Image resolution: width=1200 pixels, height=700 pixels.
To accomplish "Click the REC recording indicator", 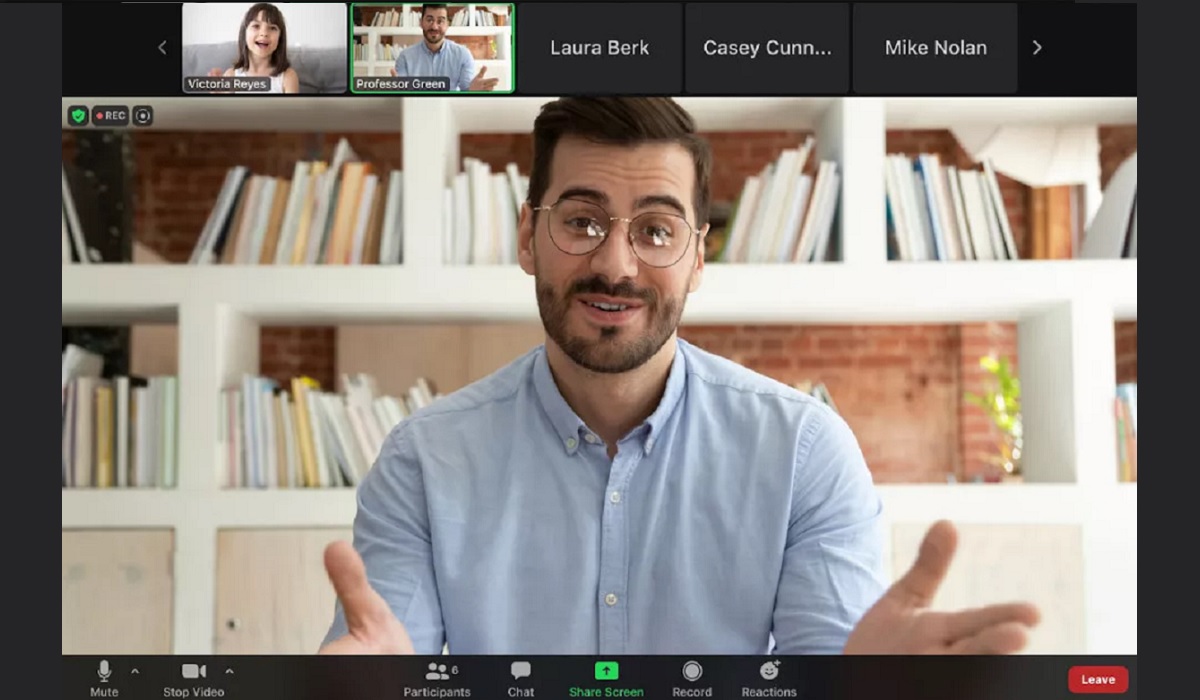I will (111, 116).
